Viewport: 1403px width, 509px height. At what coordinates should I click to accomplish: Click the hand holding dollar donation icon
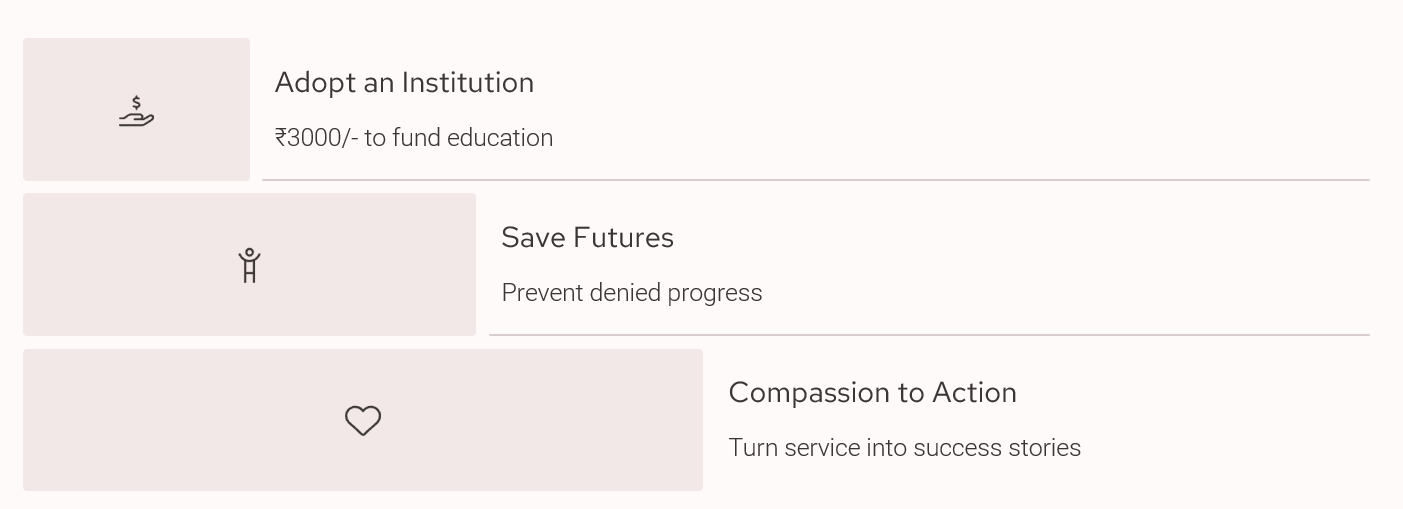click(136, 111)
